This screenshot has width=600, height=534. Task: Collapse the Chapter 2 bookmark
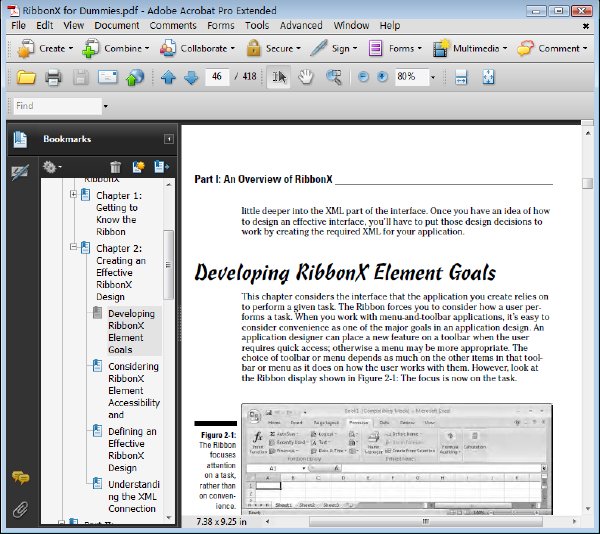tap(73, 247)
